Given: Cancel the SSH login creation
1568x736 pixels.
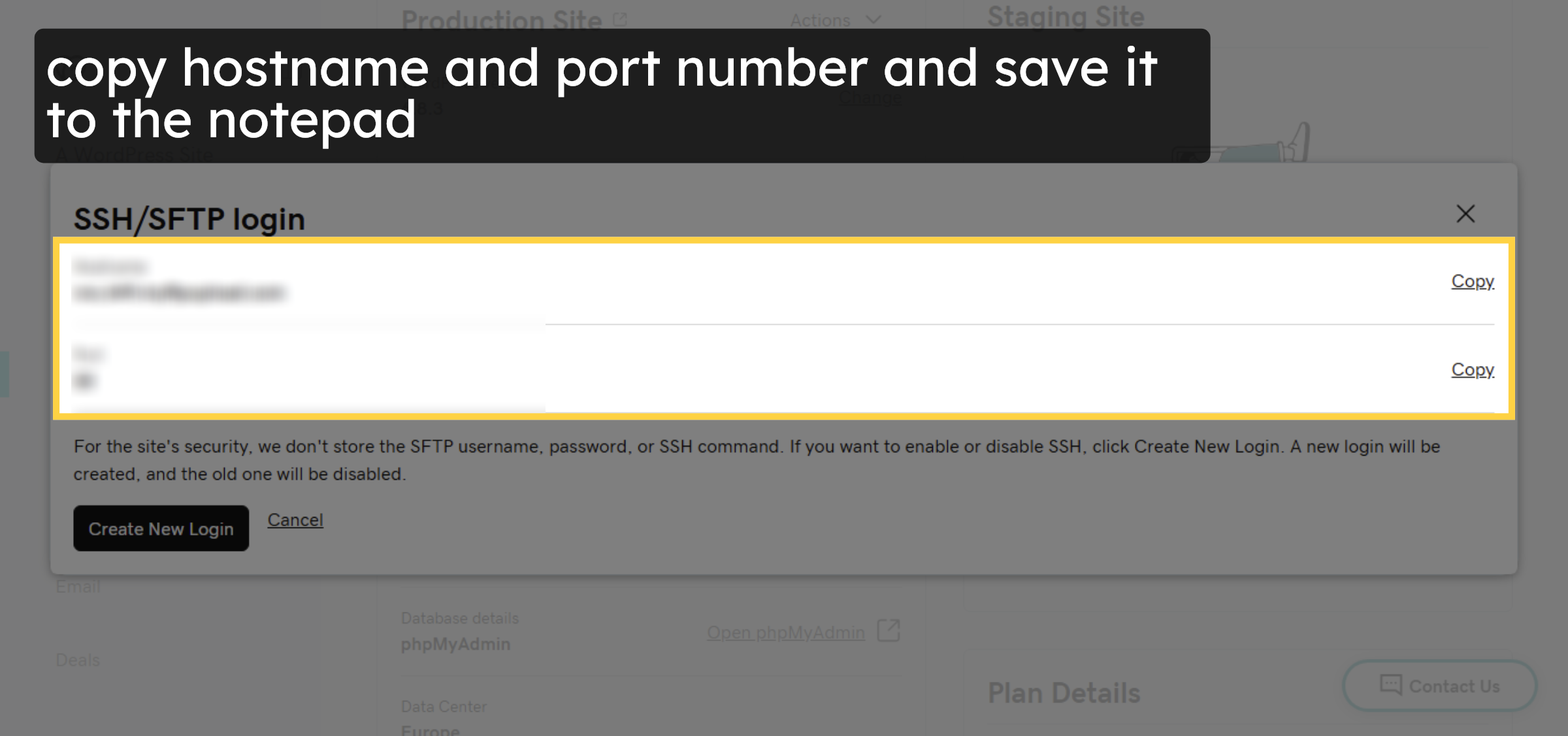Looking at the screenshot, I should pos(295,519).
